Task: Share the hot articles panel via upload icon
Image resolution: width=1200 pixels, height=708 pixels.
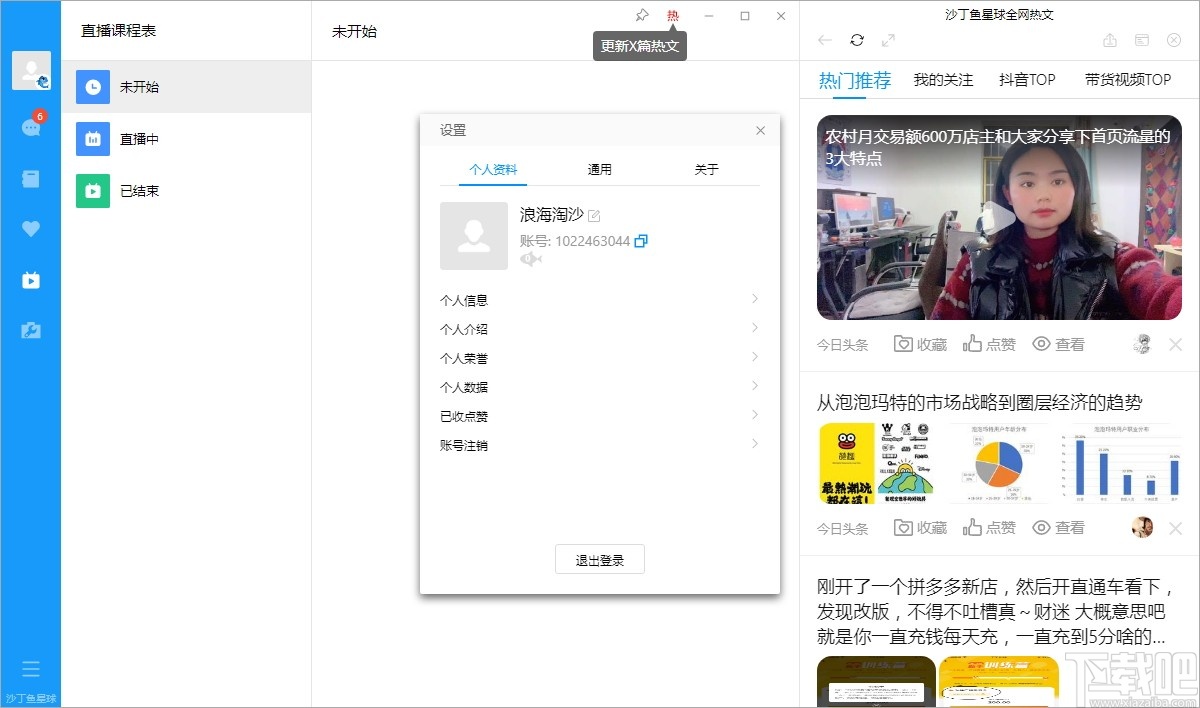Action: [1110, 40]
